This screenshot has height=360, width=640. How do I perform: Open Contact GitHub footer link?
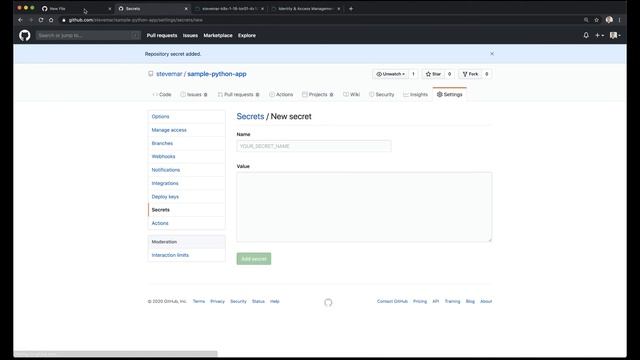tap(392, 301)
